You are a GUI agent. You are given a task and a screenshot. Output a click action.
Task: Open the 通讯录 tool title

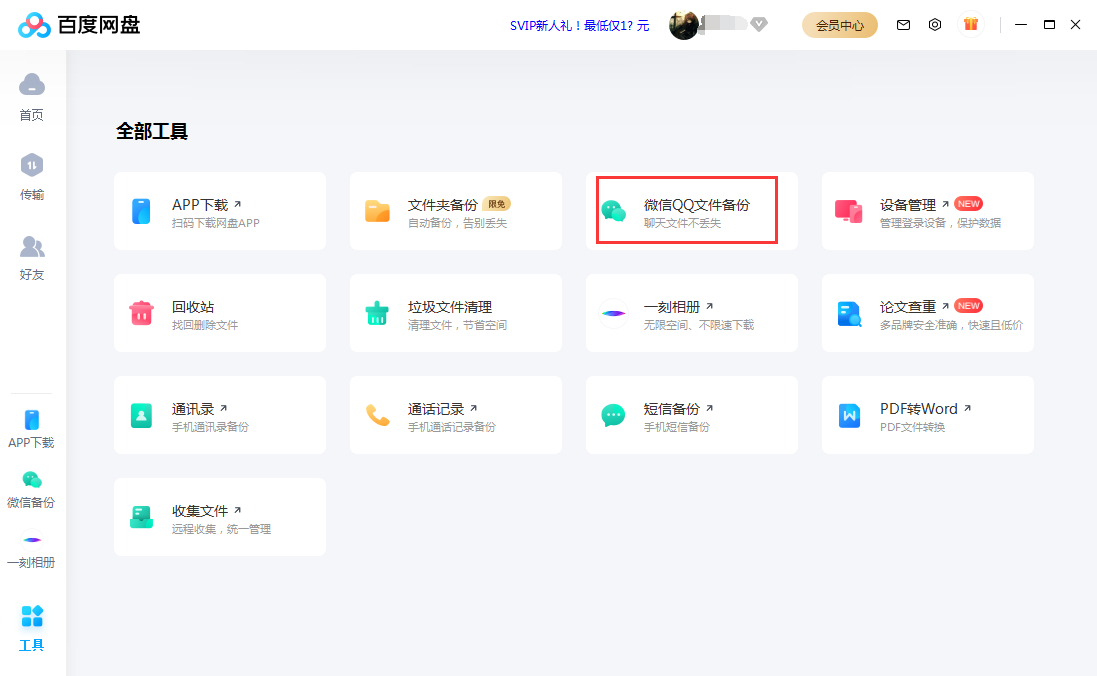193,409
